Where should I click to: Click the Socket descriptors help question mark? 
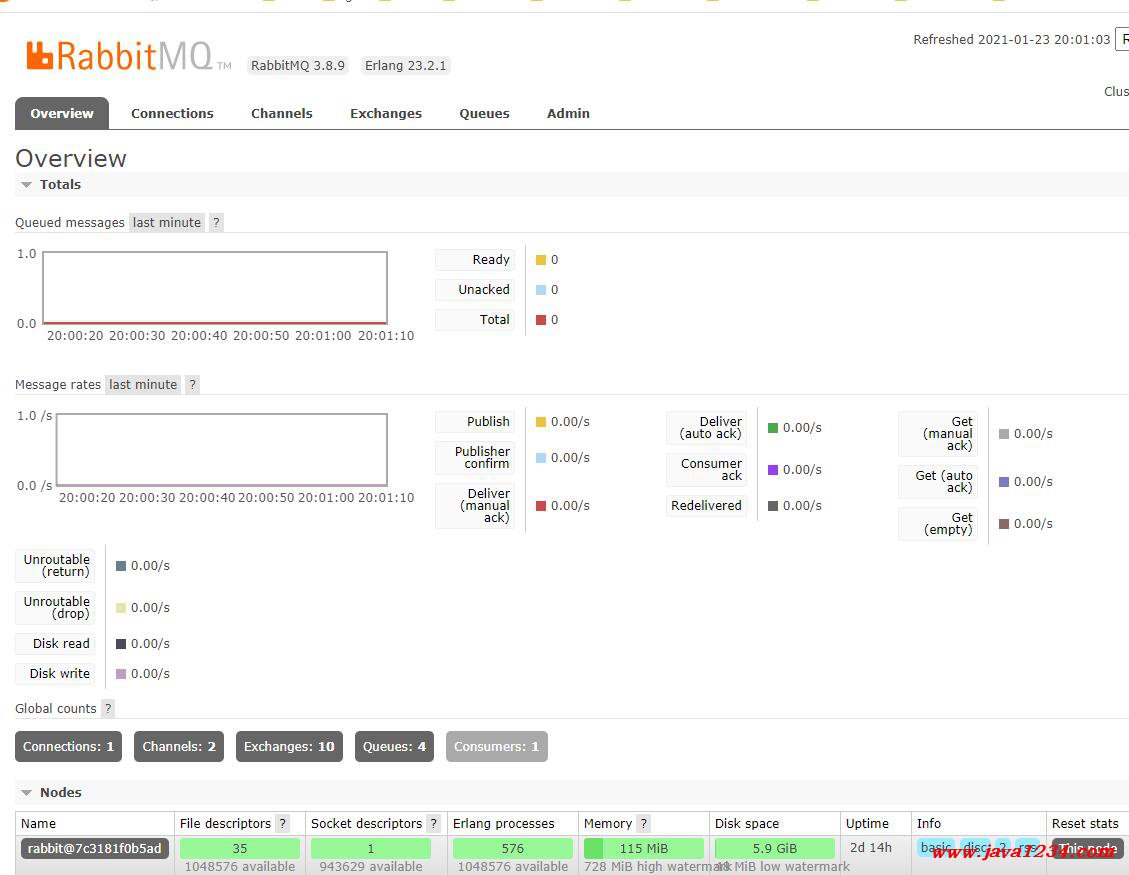coord(433,823)
